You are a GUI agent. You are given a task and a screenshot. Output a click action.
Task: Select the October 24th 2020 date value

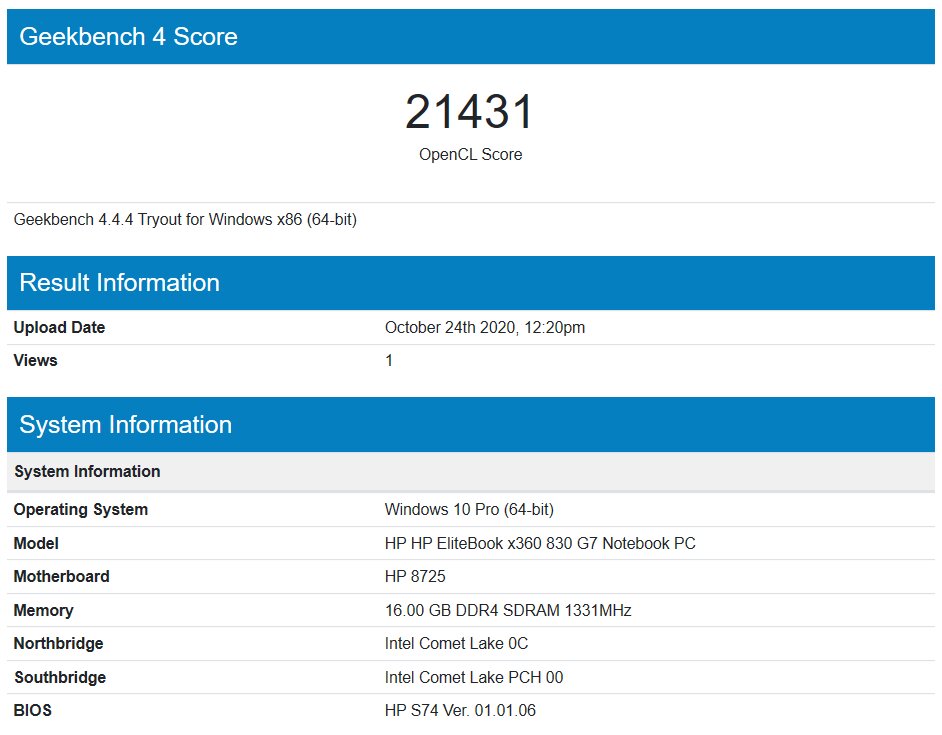[x=485, y=328]
